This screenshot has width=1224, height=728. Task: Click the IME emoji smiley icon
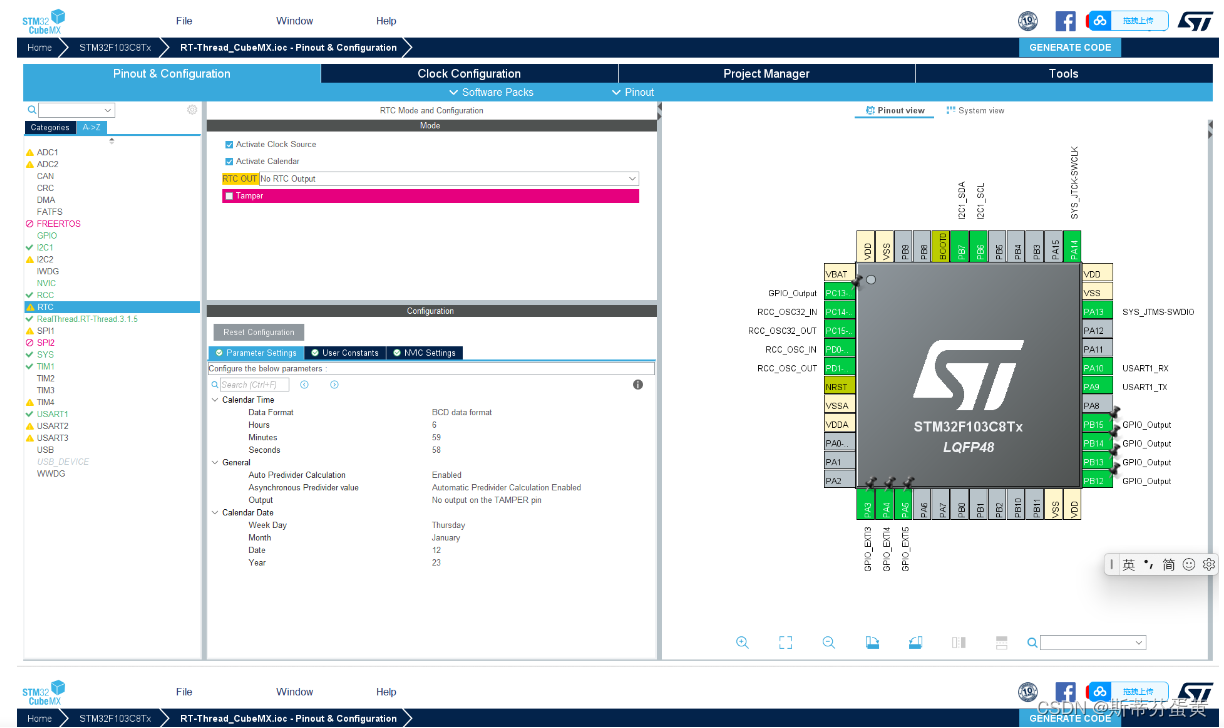pos(1188,564)
